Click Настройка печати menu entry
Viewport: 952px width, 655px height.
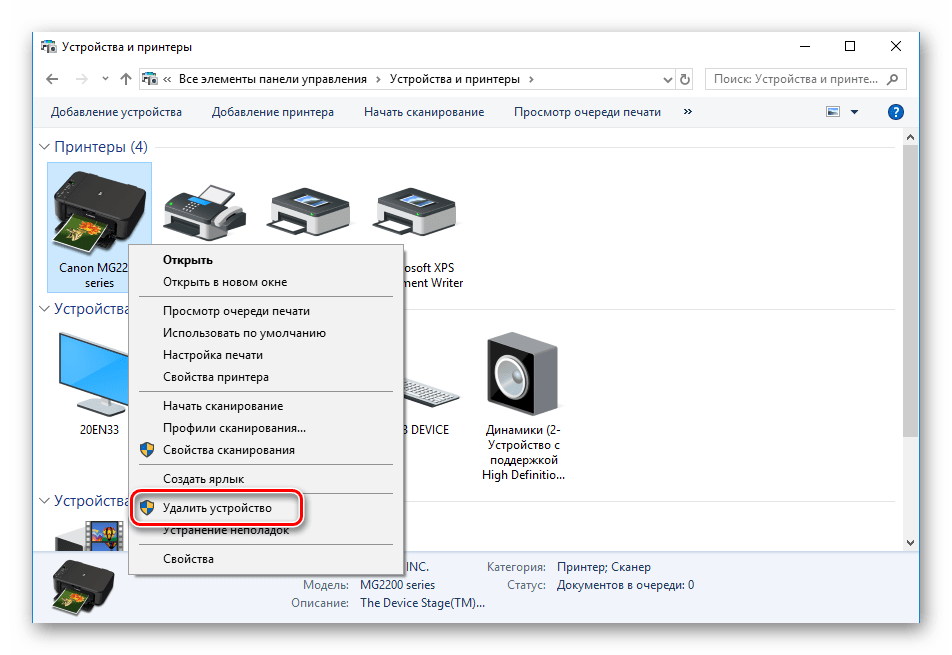click(x=212, y=355)
